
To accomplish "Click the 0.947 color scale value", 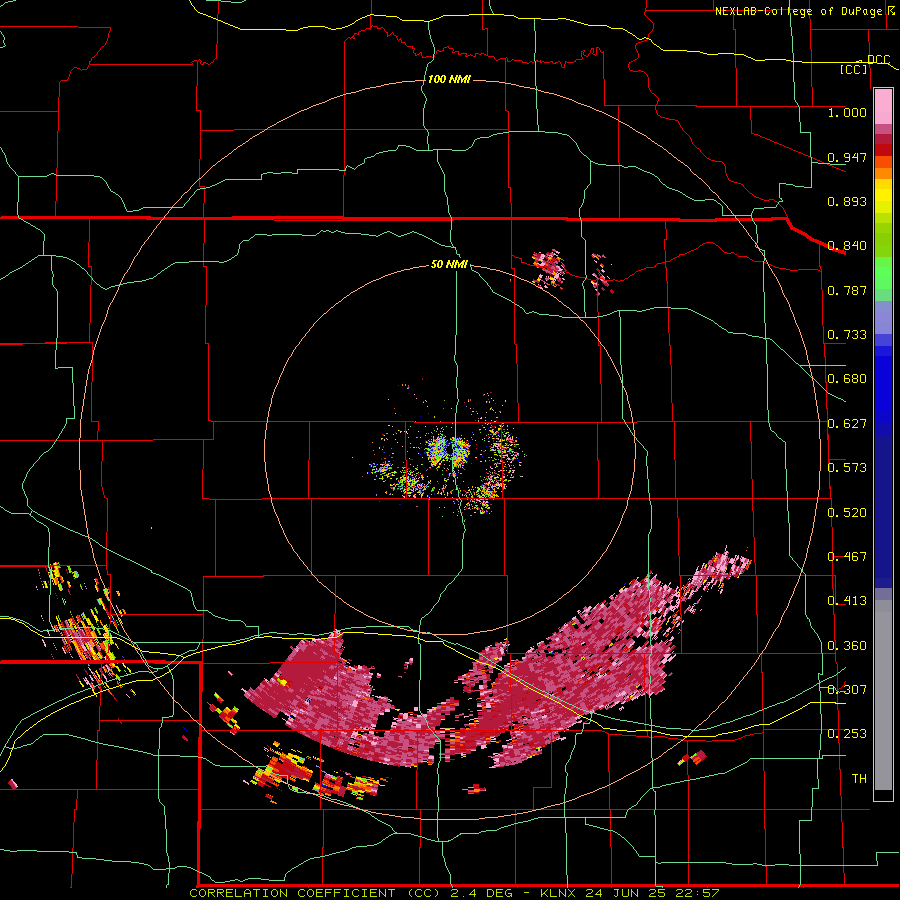I will point(847,157).
